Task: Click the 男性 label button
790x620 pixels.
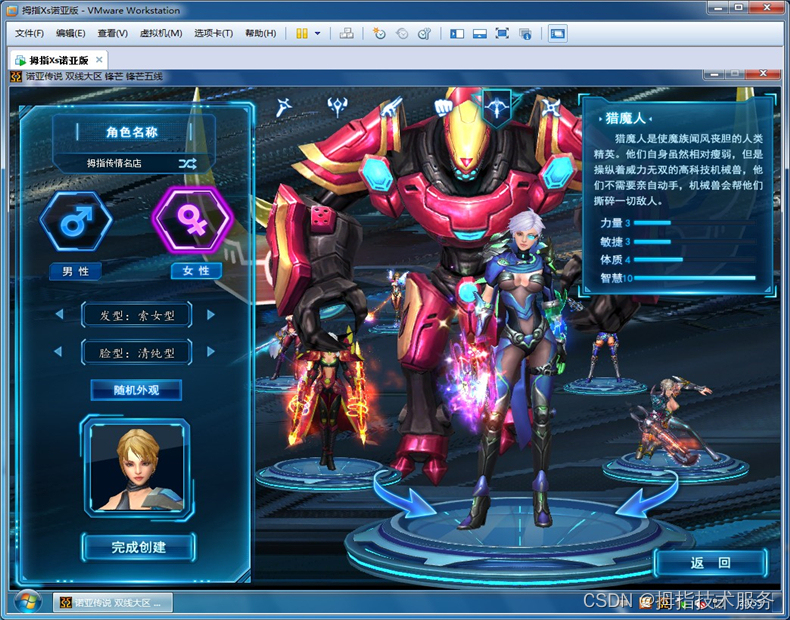Action: point(76,271)
